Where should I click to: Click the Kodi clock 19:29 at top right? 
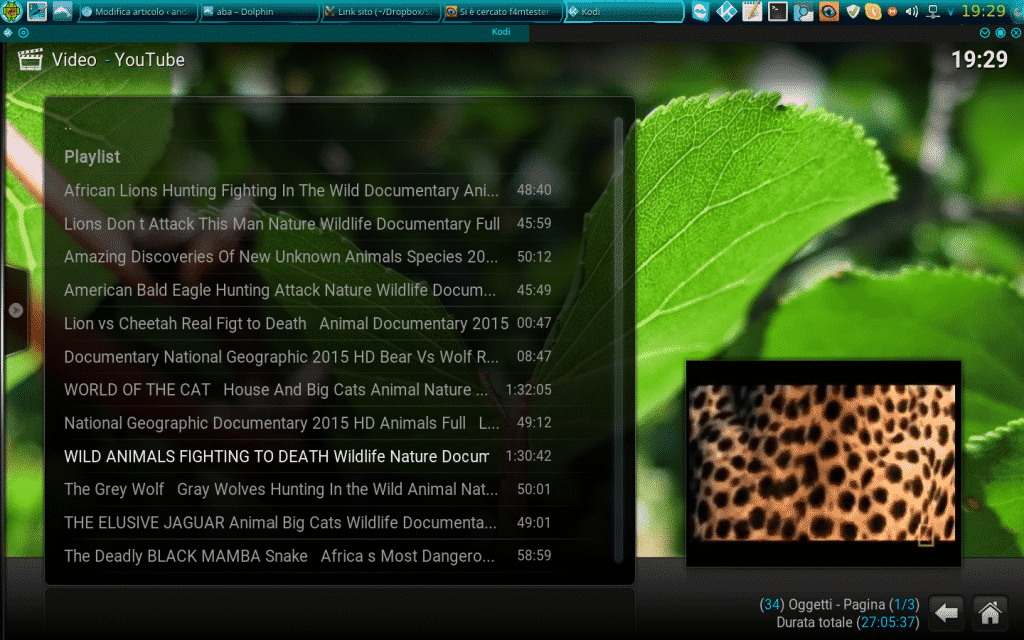(979, 59)
